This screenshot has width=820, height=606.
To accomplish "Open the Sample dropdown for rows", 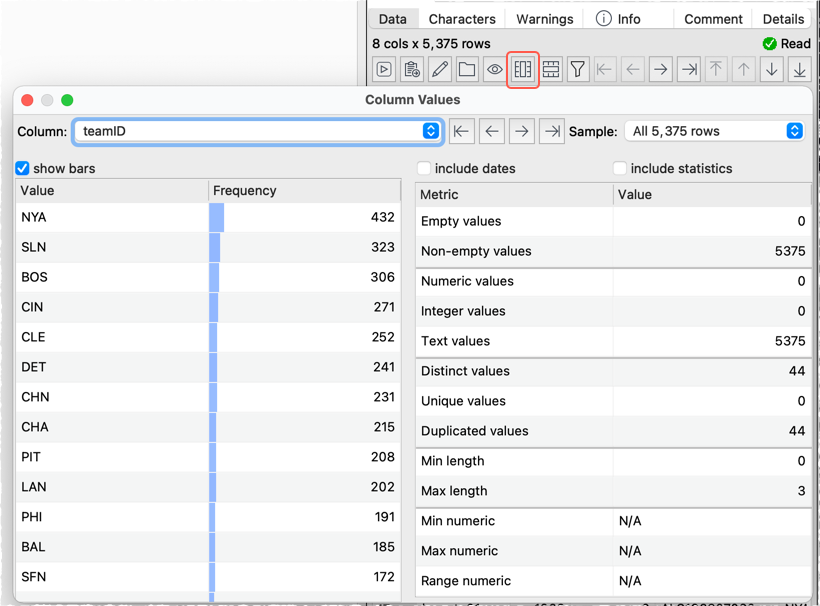I will point(713,131).
